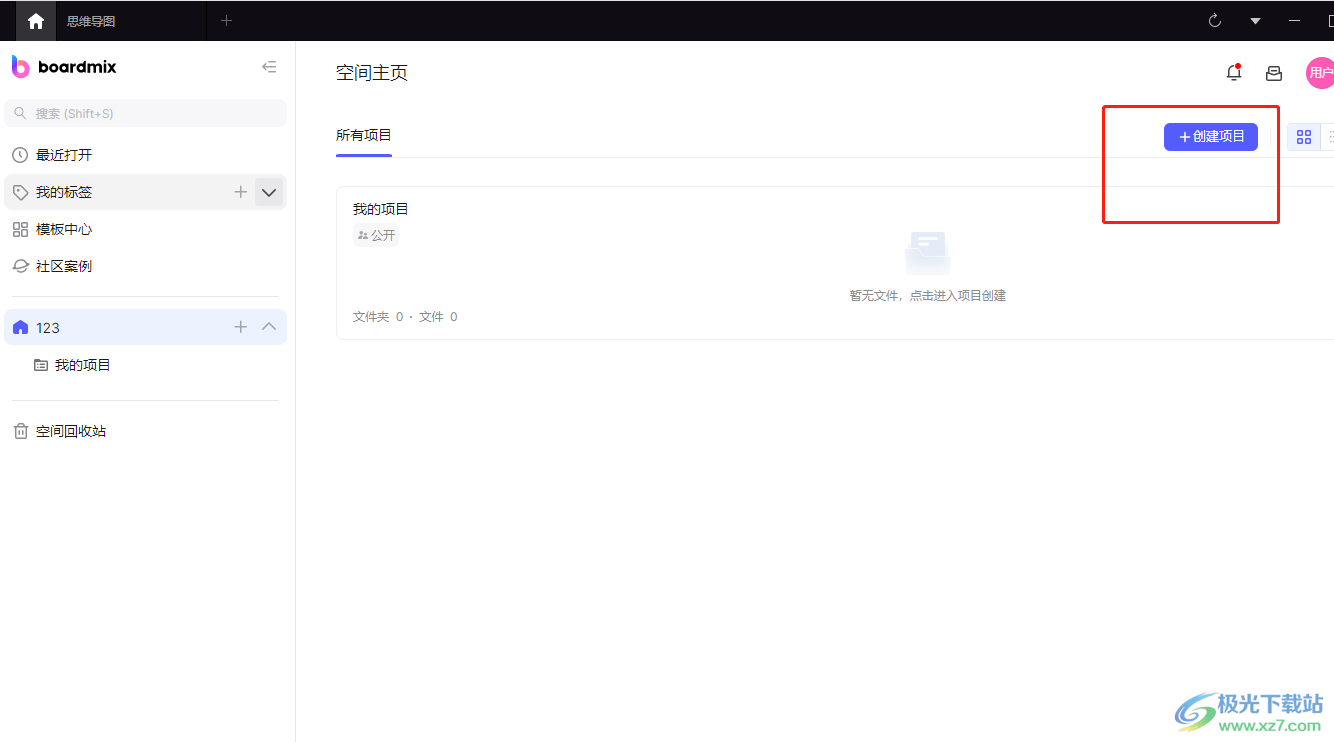Click the empty folder illustration icon
The height and width of the screenshot is (742, 1334).
928,254
